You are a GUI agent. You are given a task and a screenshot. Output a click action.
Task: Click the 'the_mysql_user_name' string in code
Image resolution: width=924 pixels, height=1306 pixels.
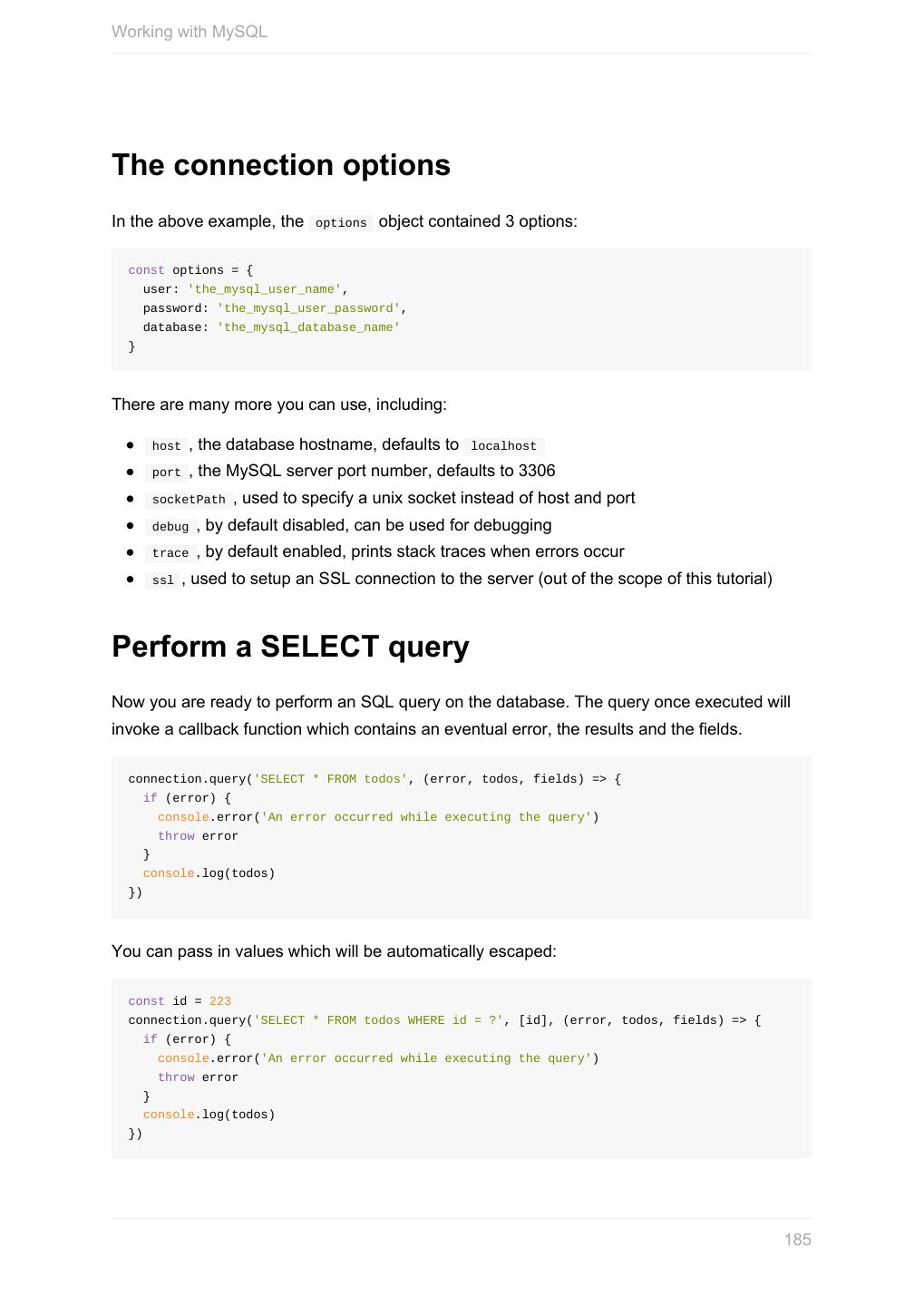coord(264,289)
